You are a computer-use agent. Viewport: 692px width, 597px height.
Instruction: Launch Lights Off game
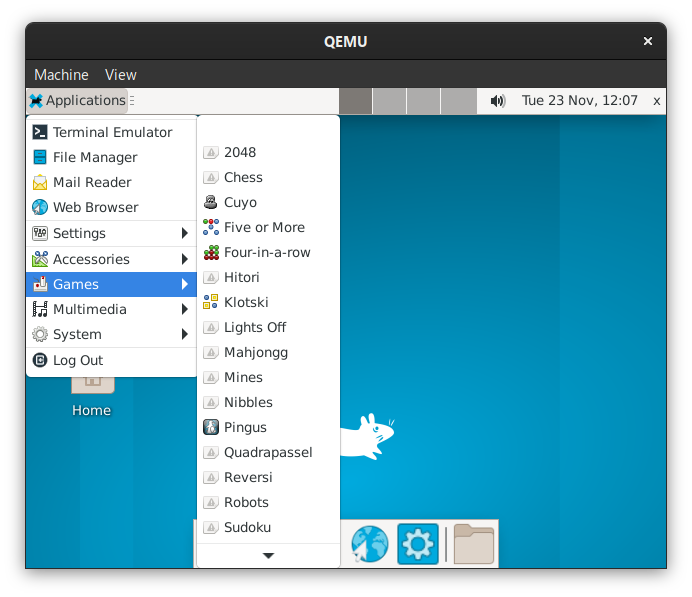(x=268, y=327)
